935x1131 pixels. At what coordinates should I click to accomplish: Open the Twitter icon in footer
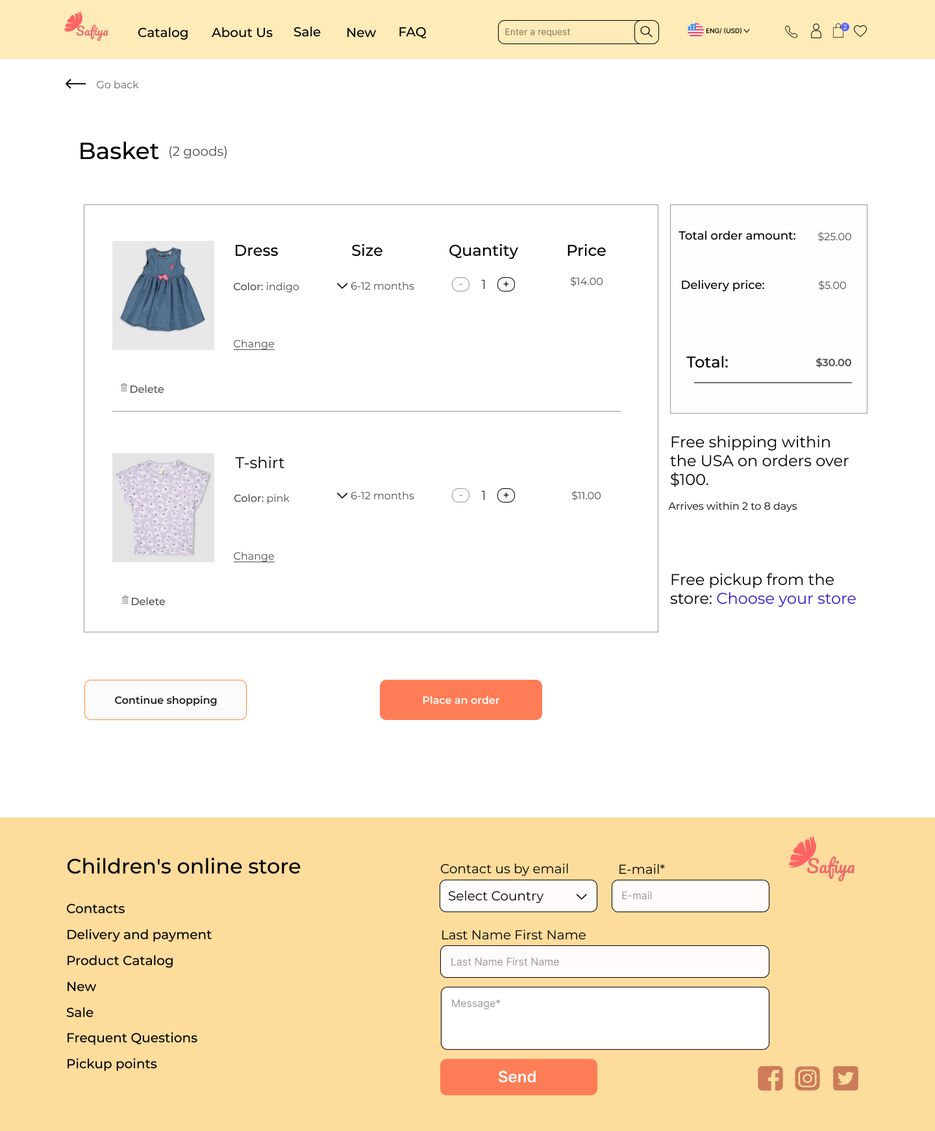(x=846, y=1078)
